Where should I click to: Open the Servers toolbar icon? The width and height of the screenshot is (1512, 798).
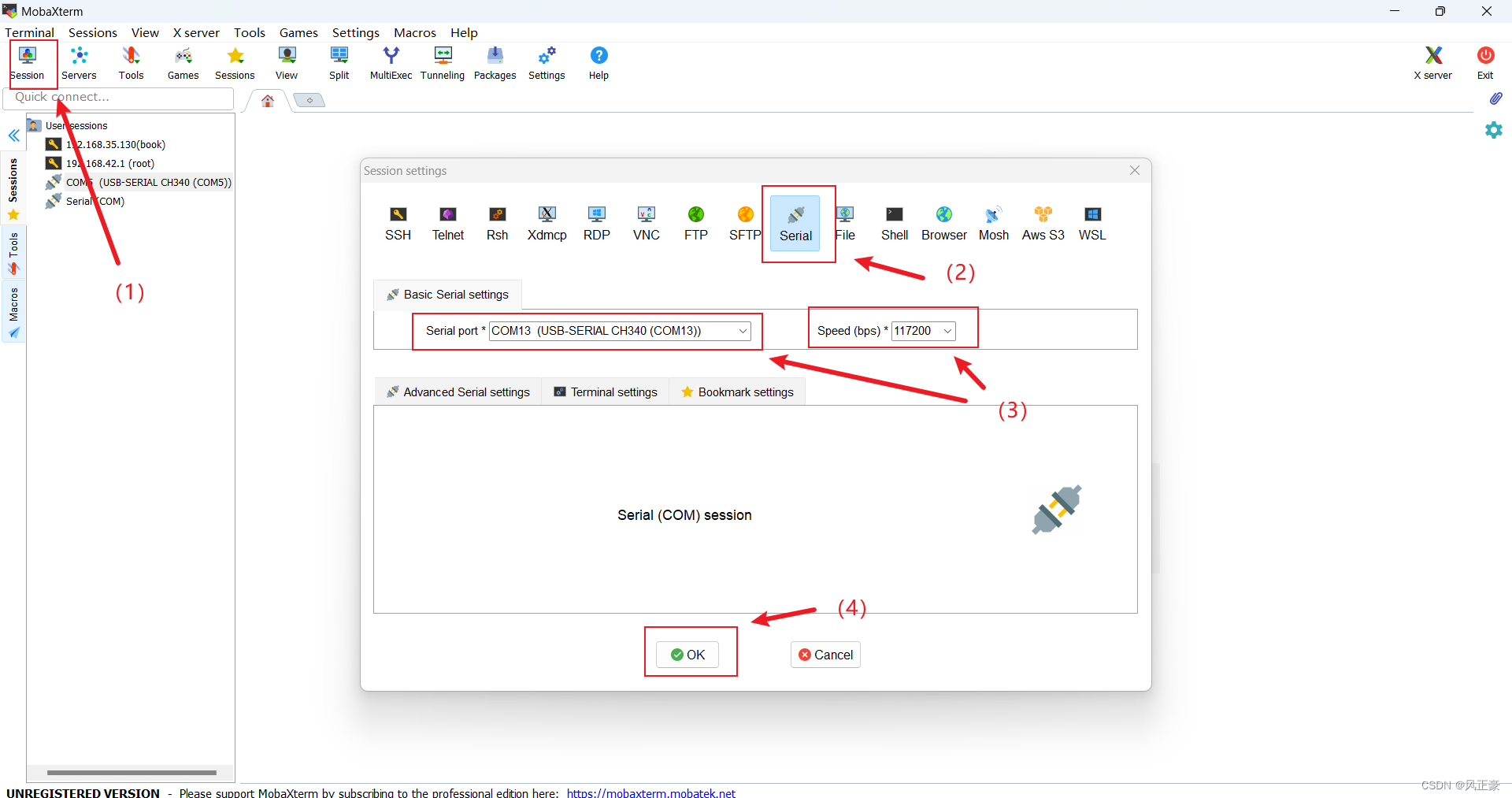(x=79, y=63)
